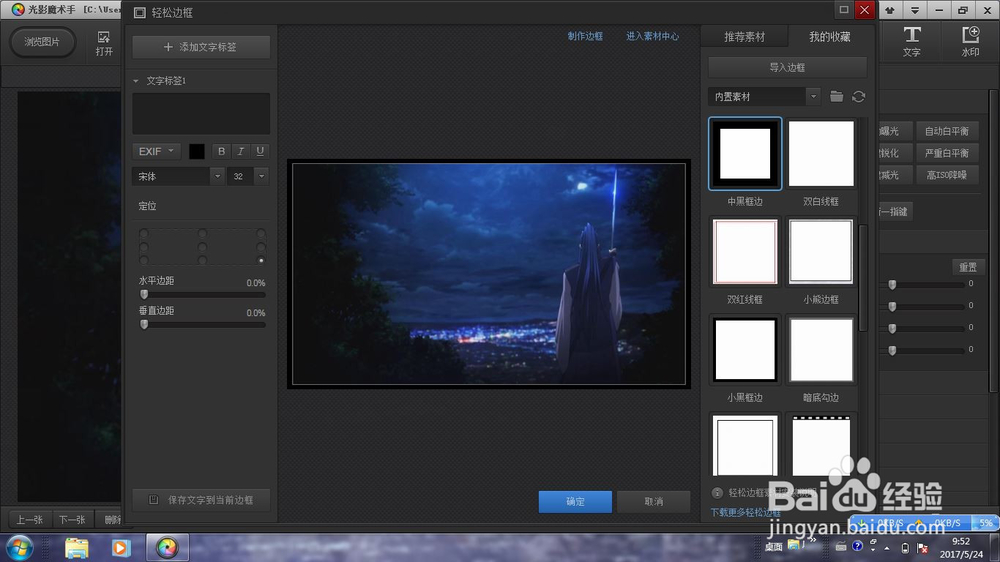Click the 浏览图片 button
The width and height of the screenshot is (1000, 562).
click(x=42, y=42)
